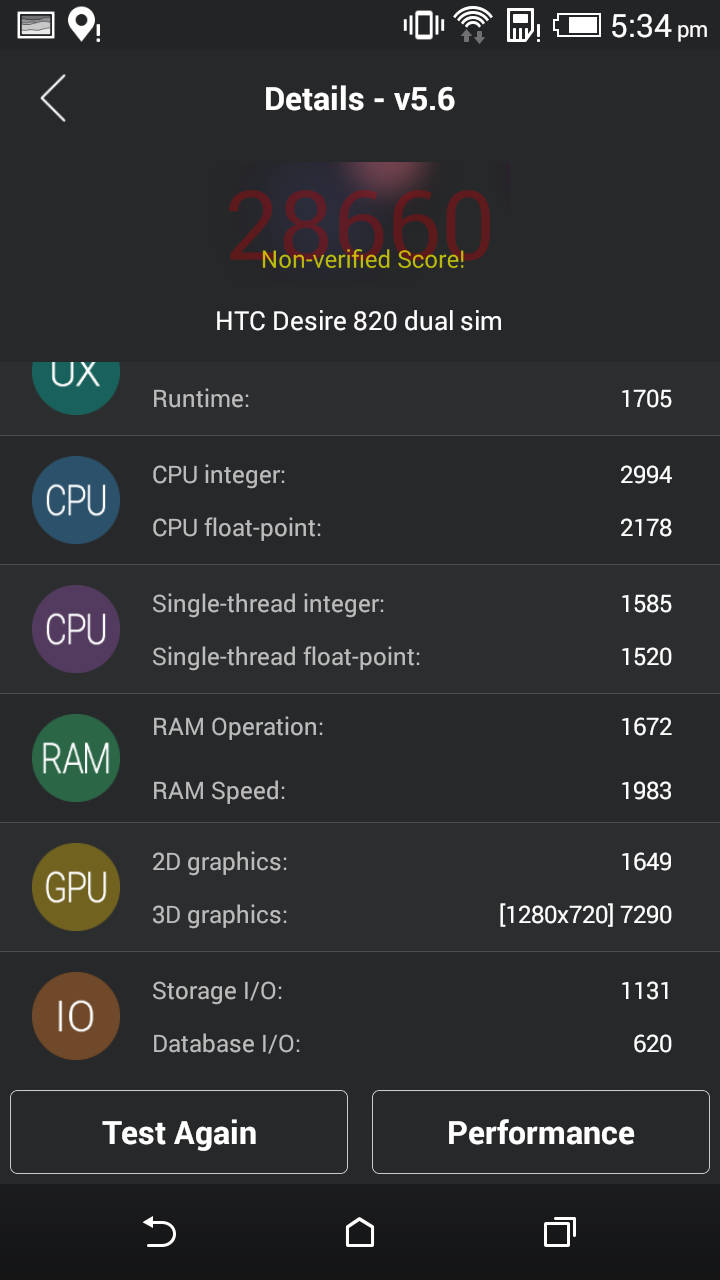The height and width of the screenshot is (1280, 720).
Task: Tap the brown IO category icon
Action: pyautogui.click(x=76, y=1016)
